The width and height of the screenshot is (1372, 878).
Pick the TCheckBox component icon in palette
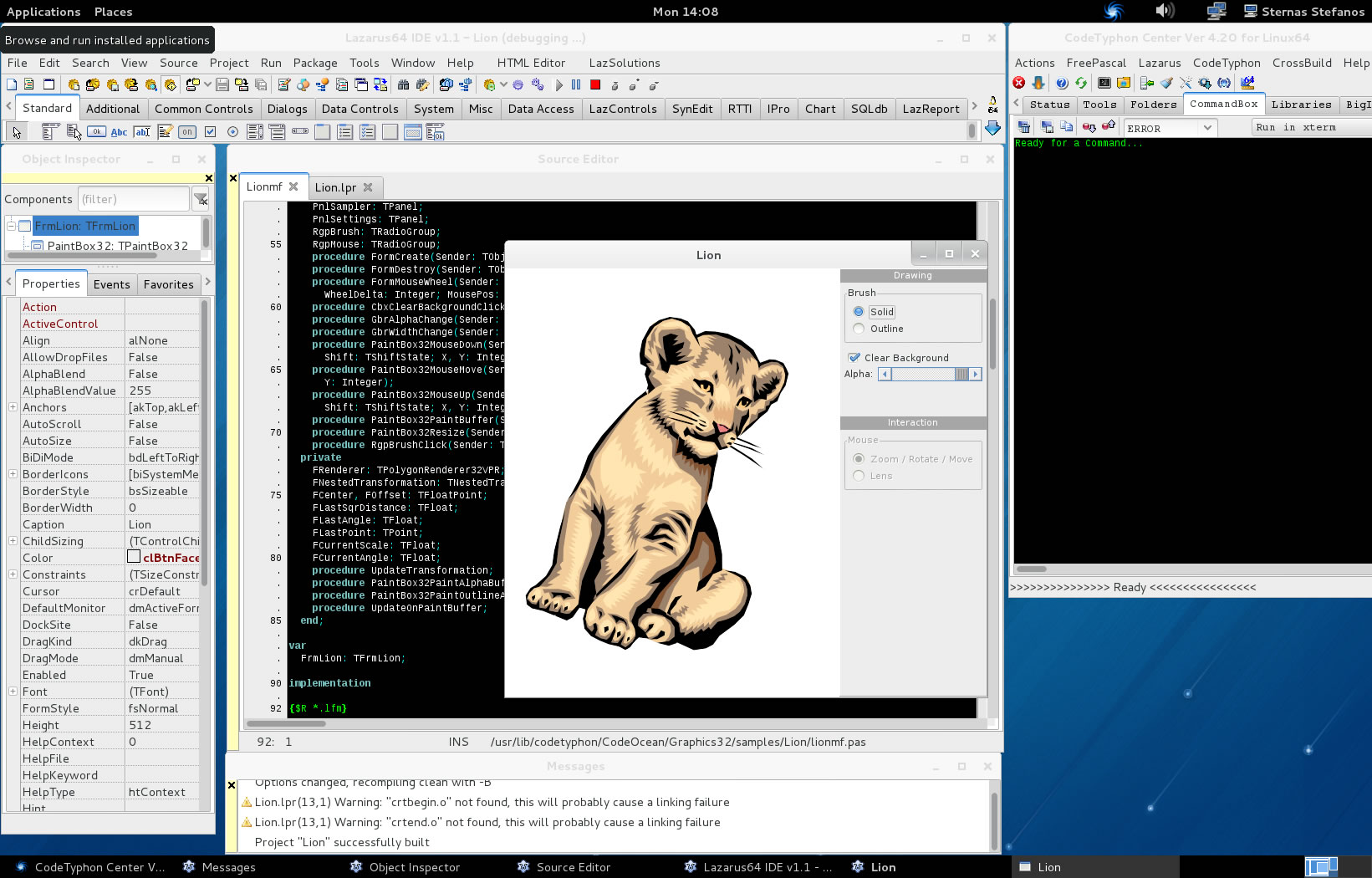pyautogui.click(x=210, y=131)
